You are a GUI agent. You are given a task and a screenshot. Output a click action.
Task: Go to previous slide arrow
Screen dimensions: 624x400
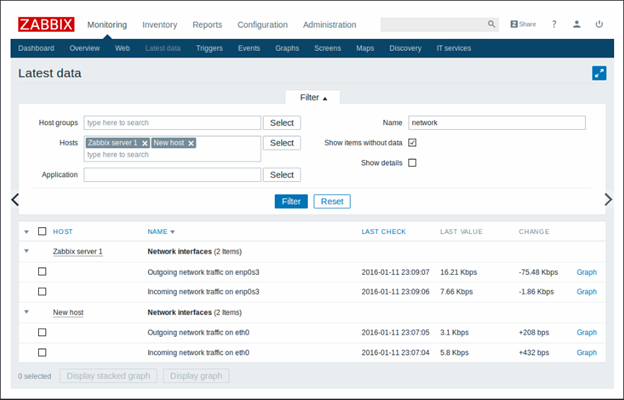tap(15, 200)
